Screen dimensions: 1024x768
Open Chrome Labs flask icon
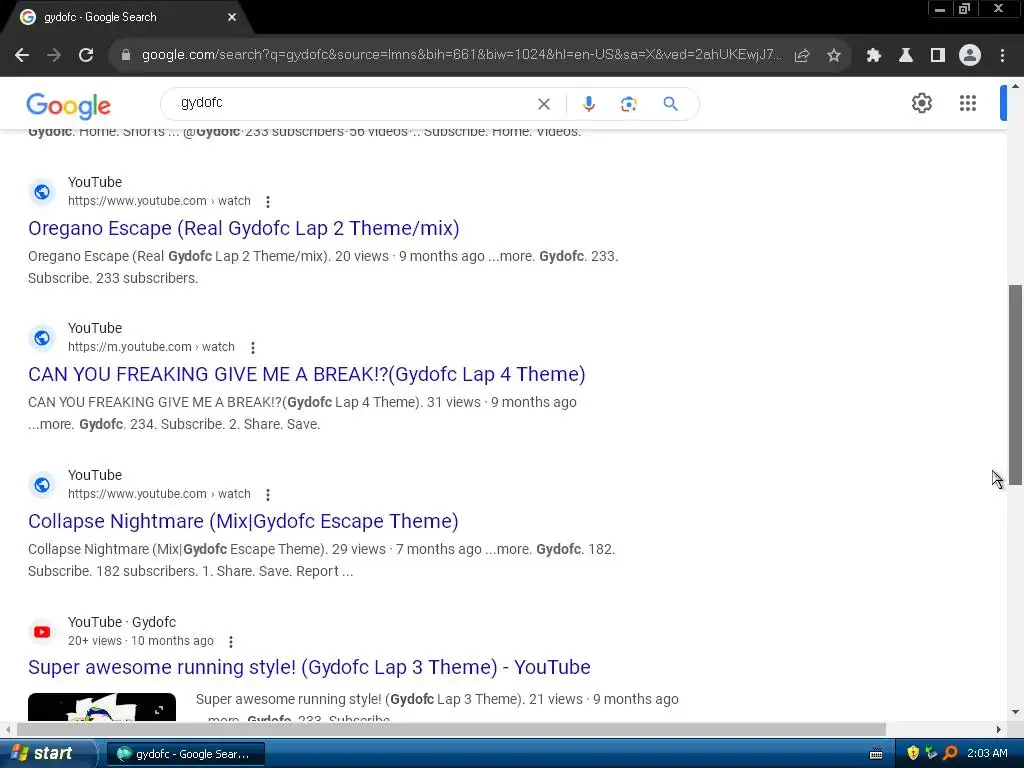click(906, 56)
